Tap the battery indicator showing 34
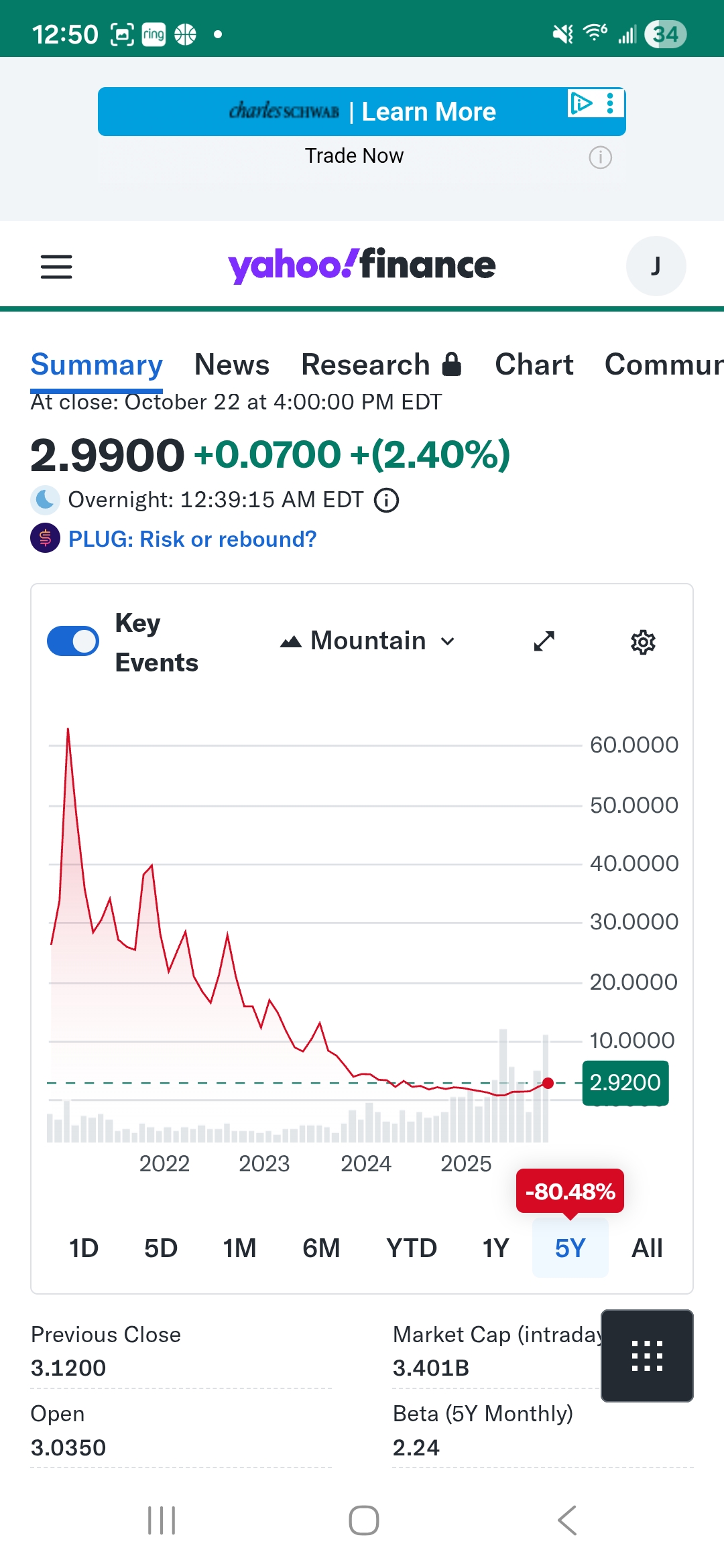 666,34
